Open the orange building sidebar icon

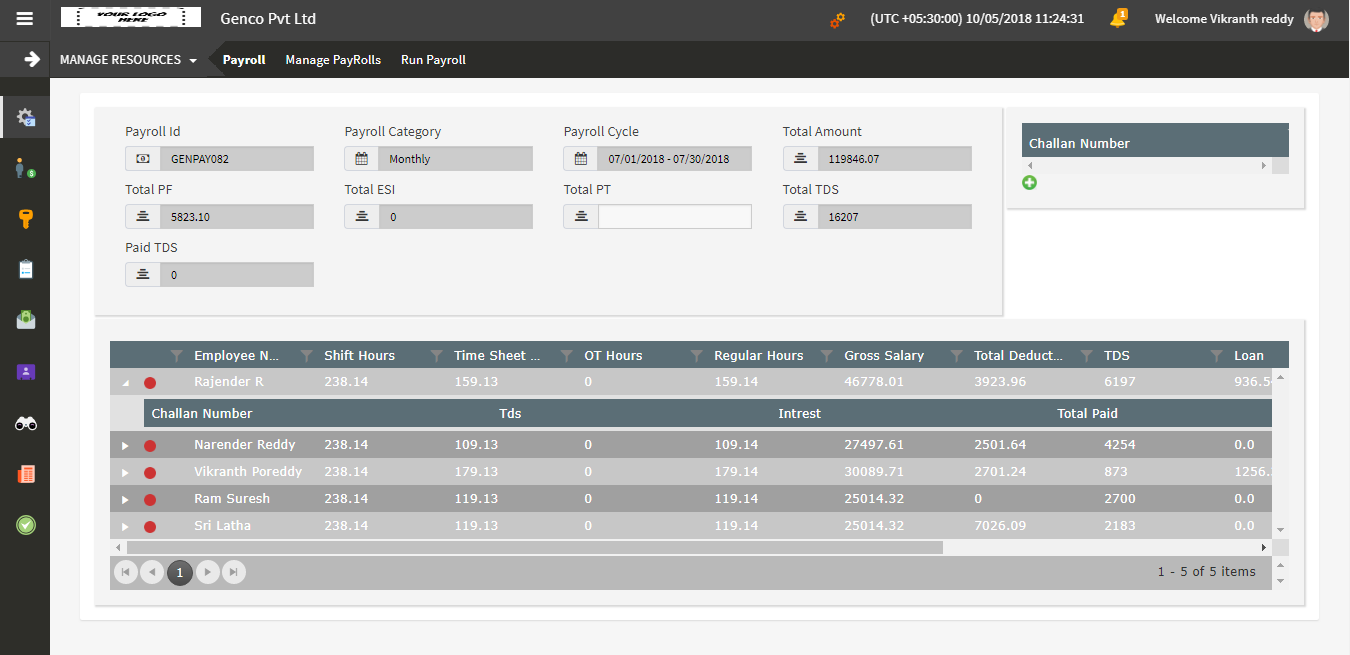click(x=26, y=474)
